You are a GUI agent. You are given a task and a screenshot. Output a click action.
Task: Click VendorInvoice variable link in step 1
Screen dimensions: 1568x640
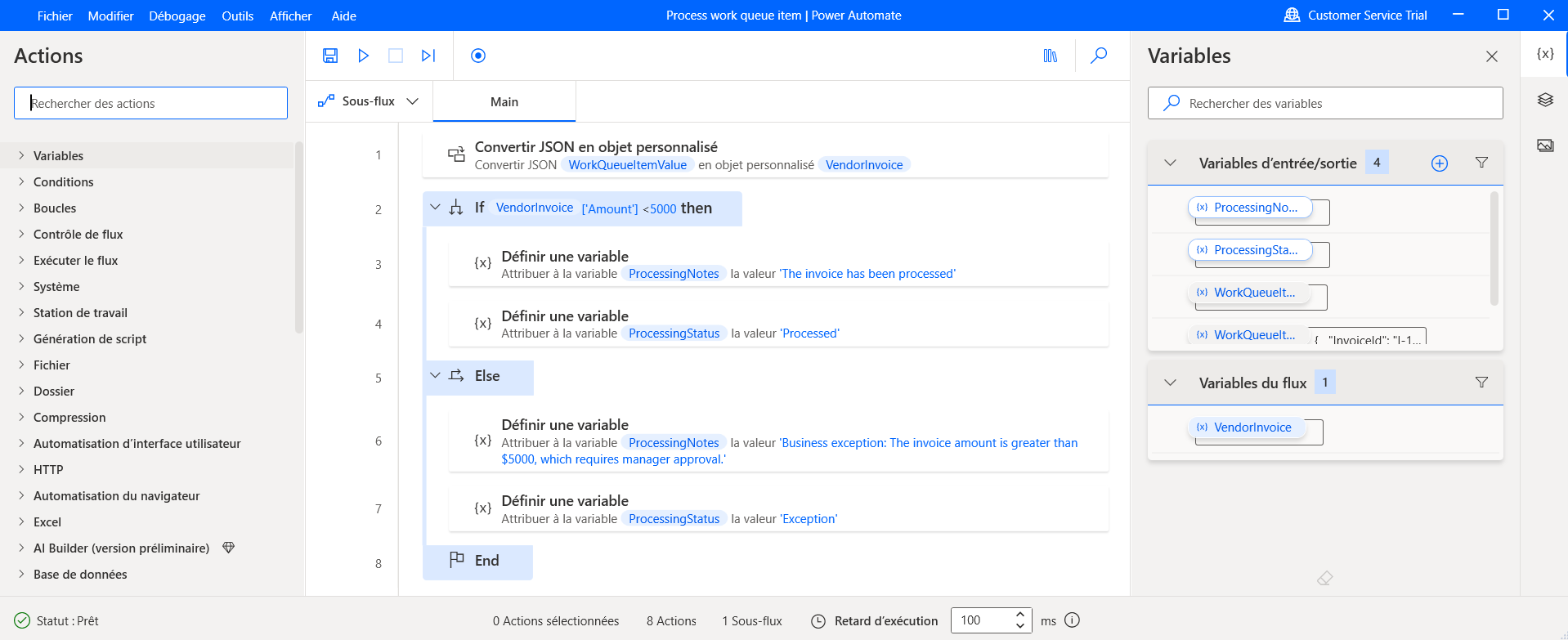coord(864,165)
